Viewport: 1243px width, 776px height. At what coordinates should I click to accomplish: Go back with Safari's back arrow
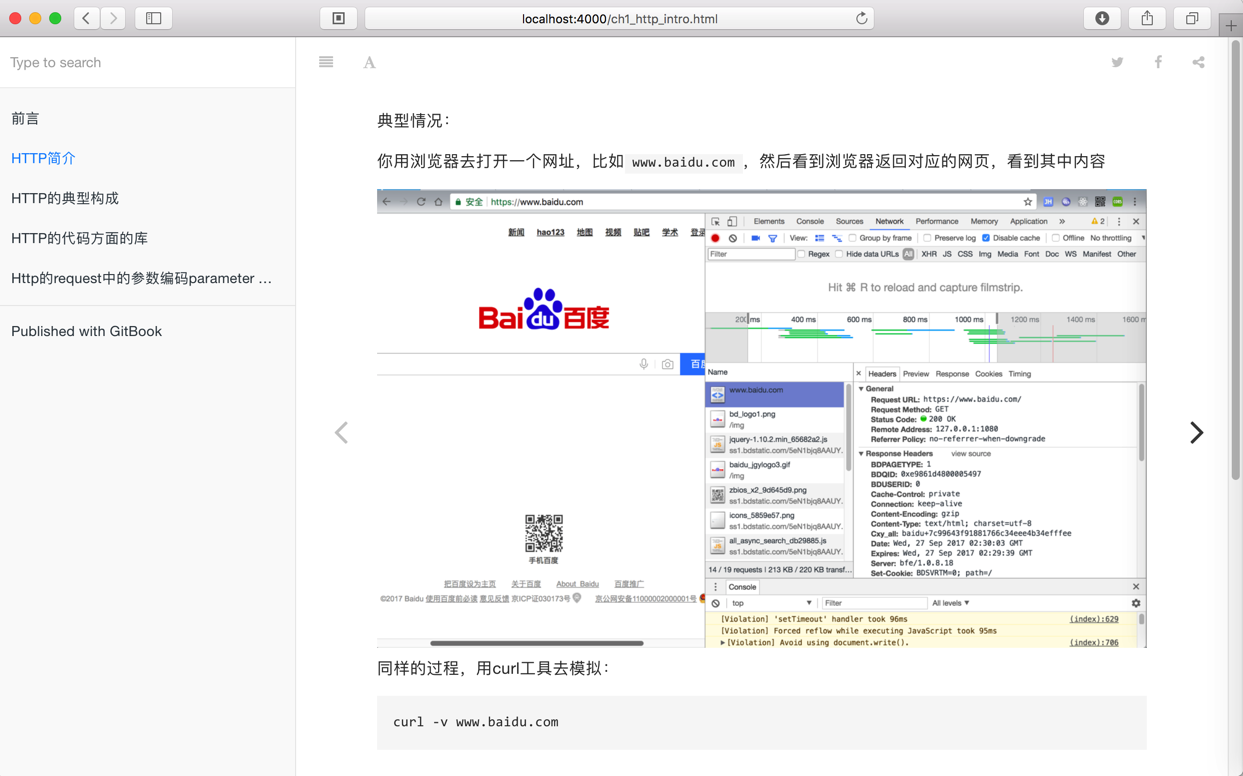tap(87, 18)
